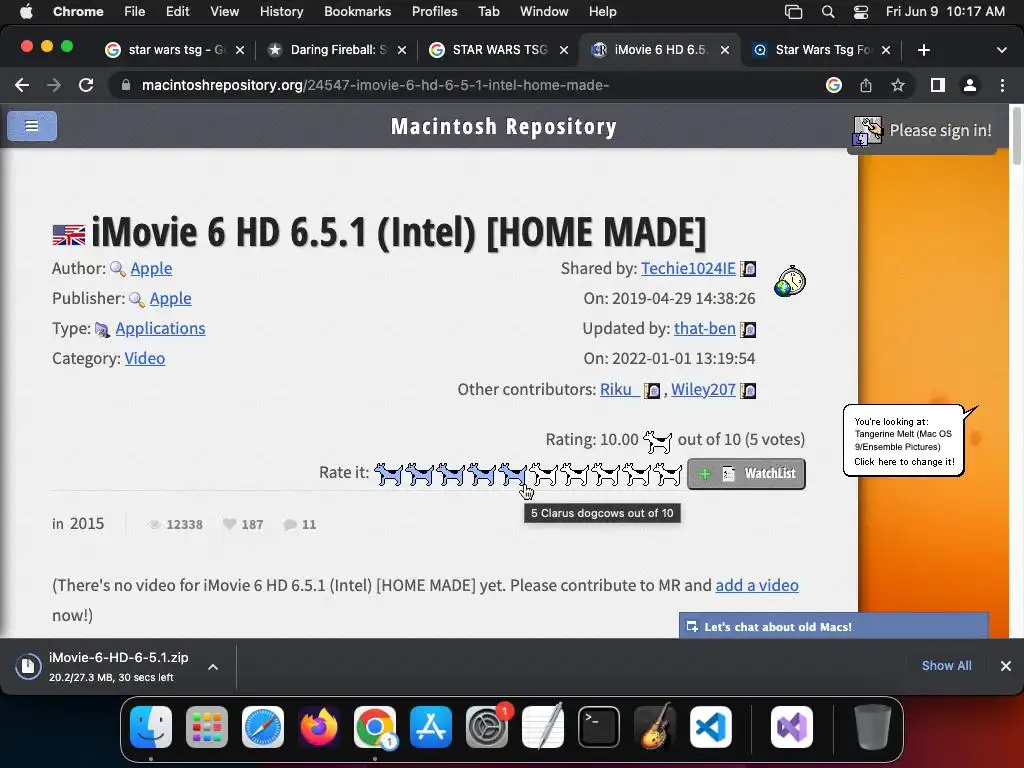Open the Apple menu

[26, 12]
